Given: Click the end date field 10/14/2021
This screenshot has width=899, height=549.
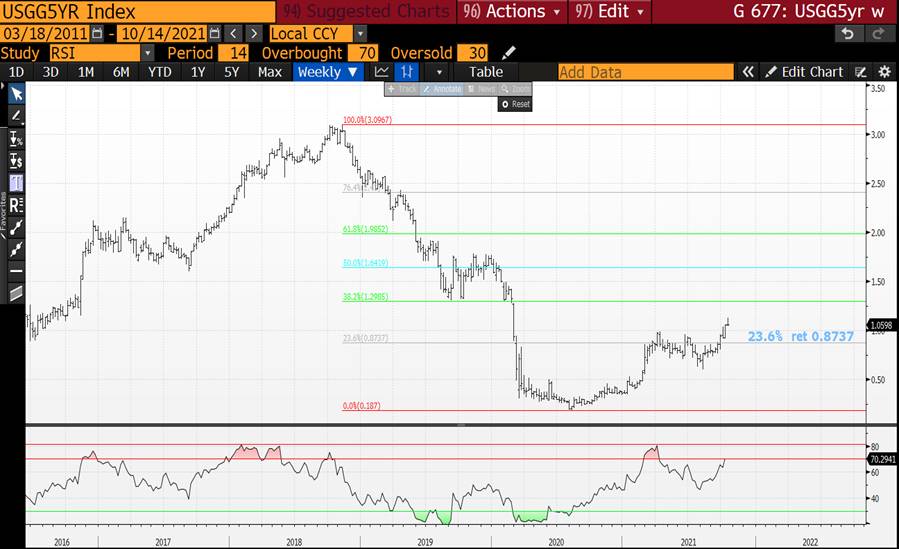Looking at the screenshot, I should 163,34.
